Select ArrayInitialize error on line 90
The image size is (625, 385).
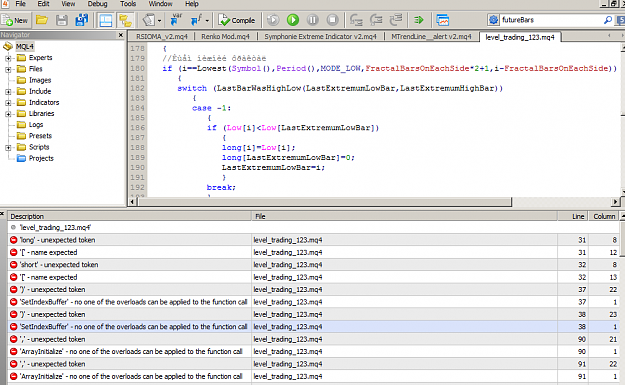[x=314, y=352]
